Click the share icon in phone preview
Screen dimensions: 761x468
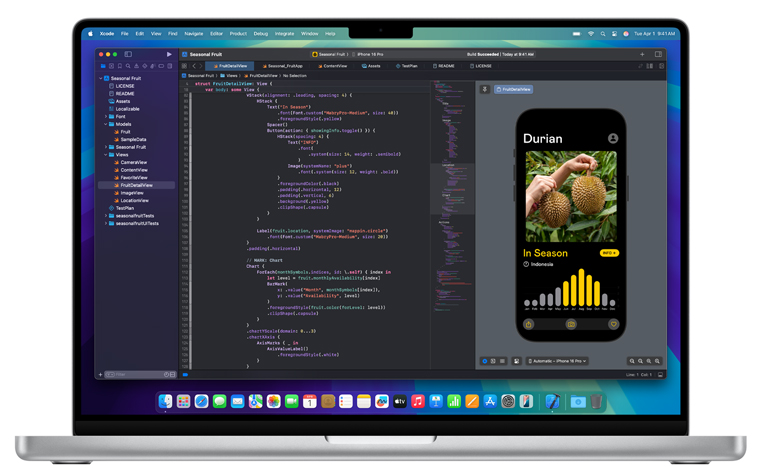(529, 324)
